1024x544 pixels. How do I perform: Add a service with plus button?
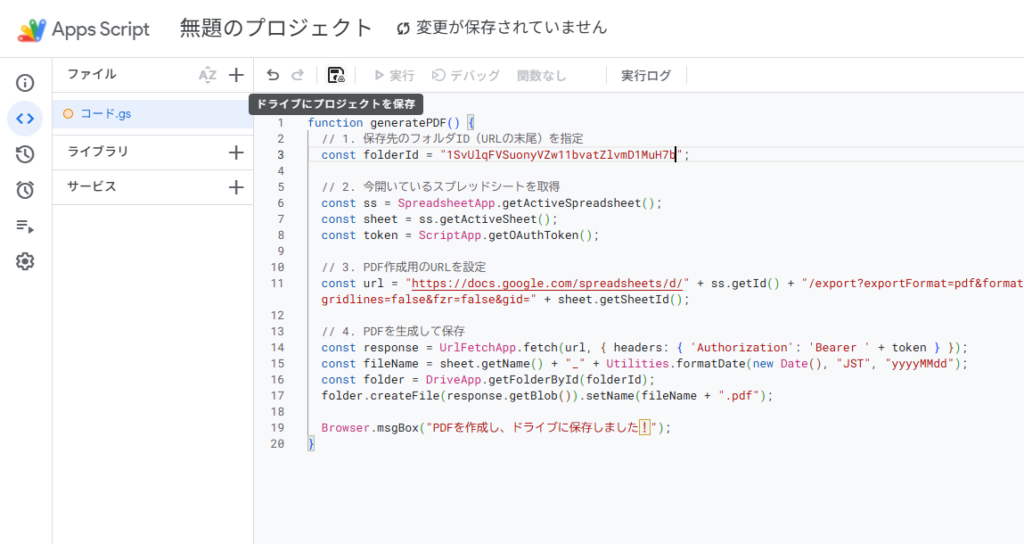(236, 187)
